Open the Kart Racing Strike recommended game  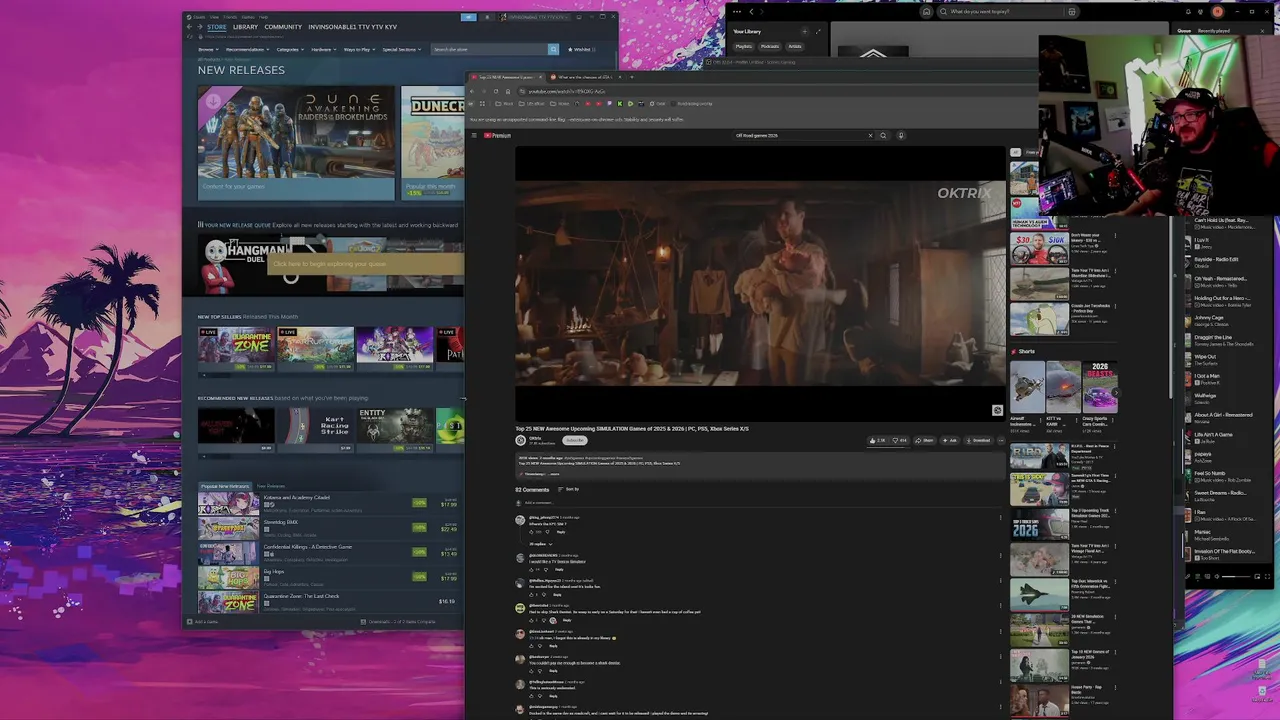pyautogui.click(x=316, y=428)
